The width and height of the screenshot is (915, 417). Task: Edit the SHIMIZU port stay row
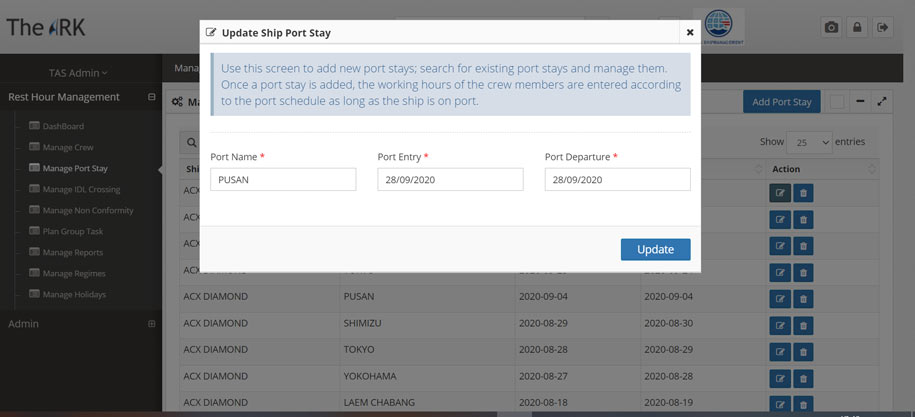(x=780, y=325)
